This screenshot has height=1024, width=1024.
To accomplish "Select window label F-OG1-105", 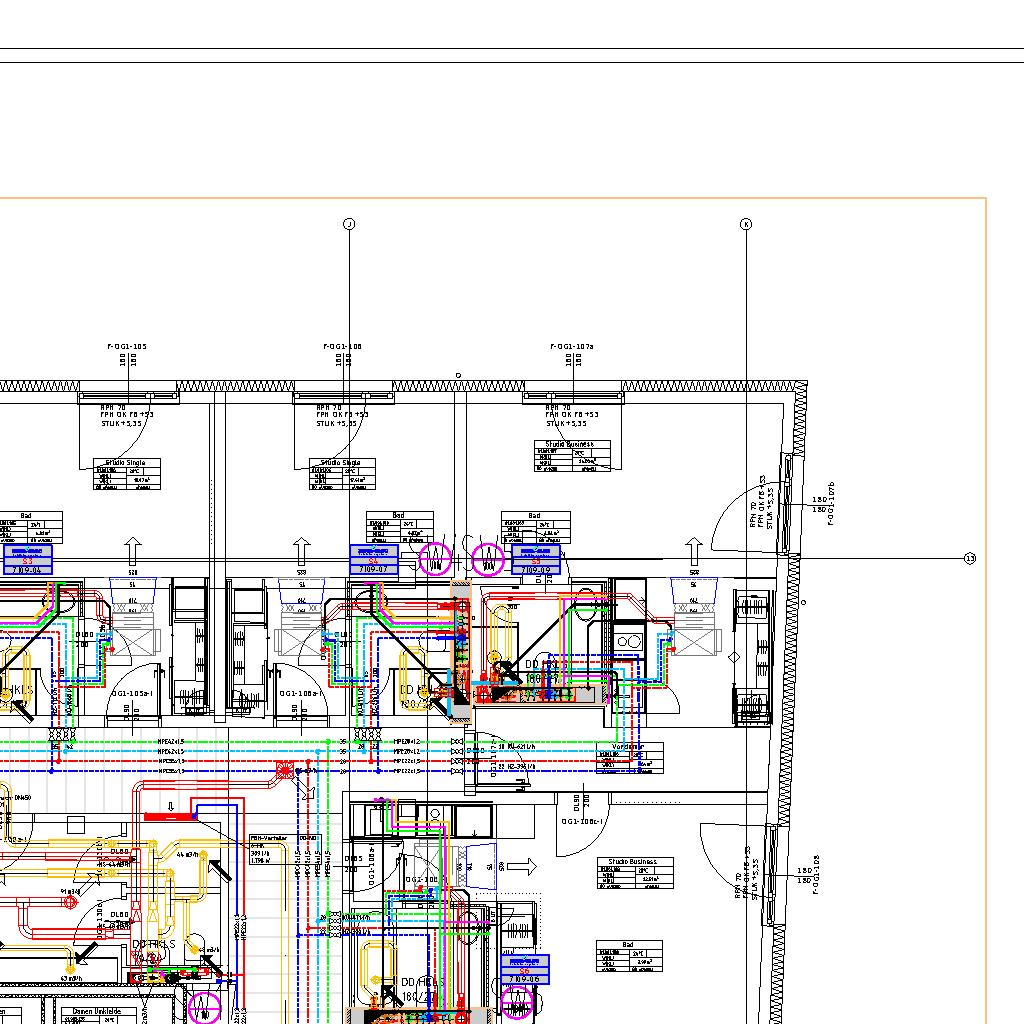I will [127, 347].
